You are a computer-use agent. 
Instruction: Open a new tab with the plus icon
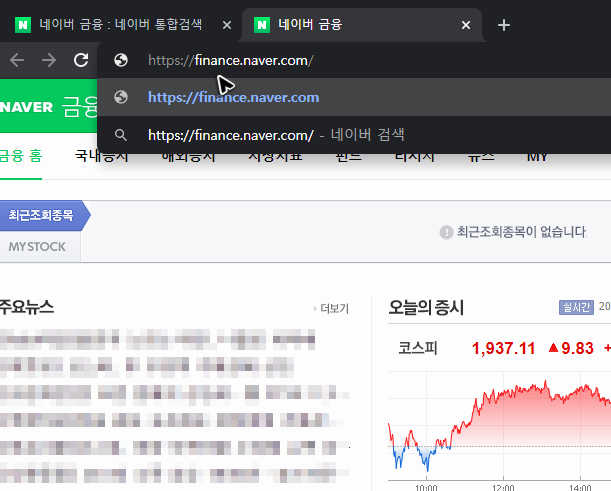click(x=504, y=25)
